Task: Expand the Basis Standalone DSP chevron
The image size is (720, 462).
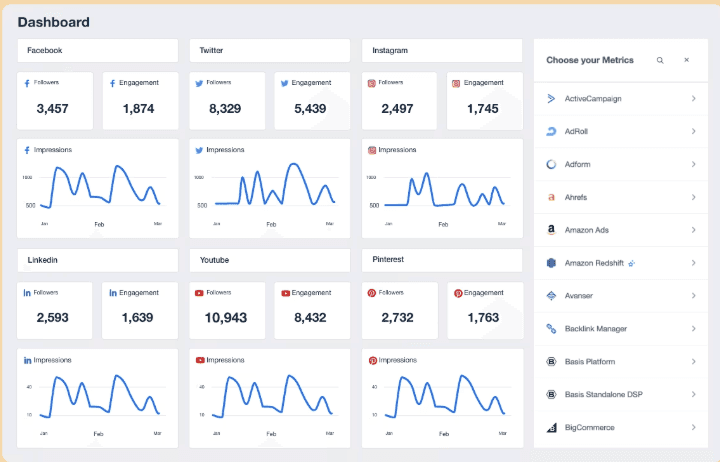Action: (x=693, y=394)
